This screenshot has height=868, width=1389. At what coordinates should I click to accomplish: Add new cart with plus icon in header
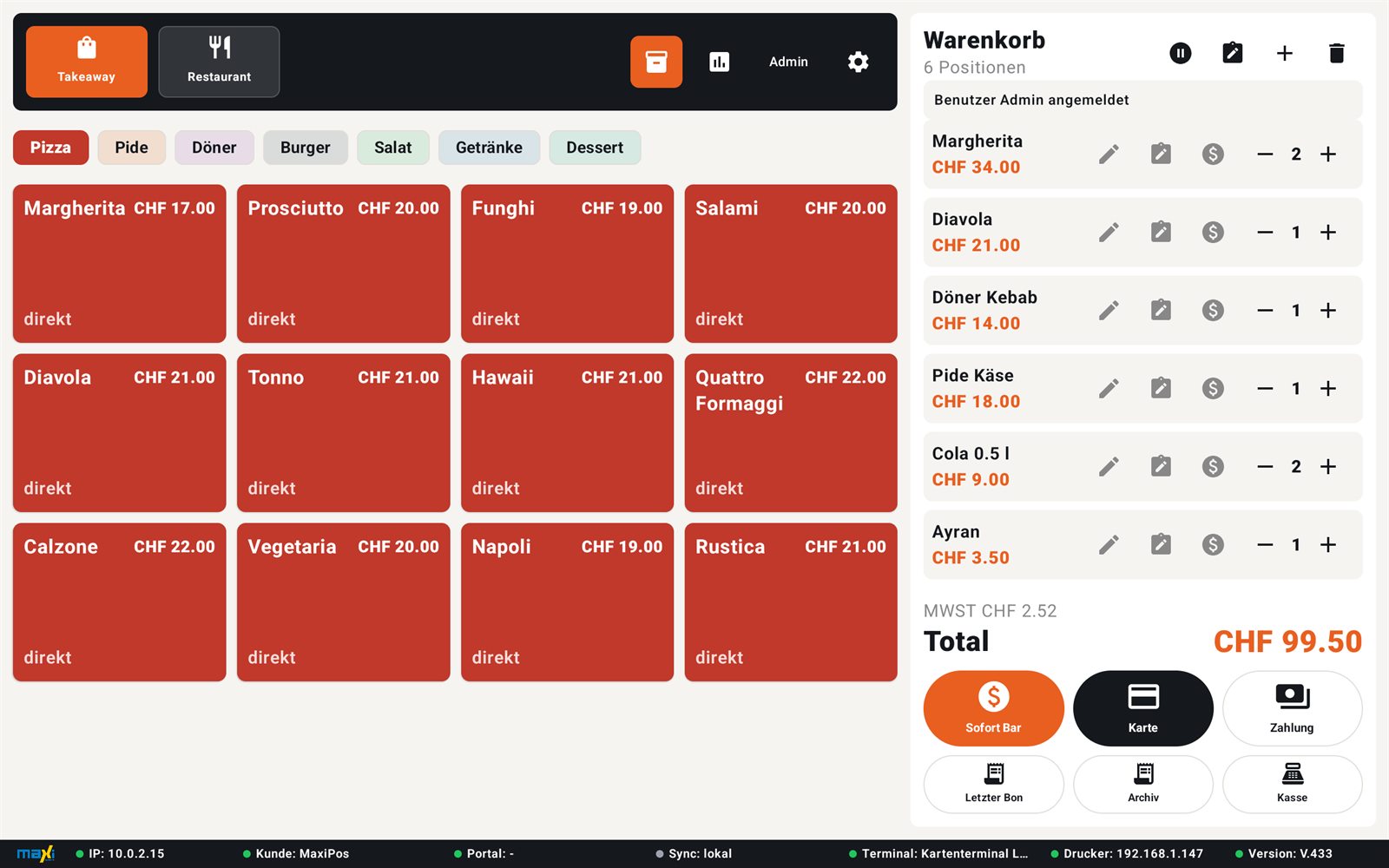pyautogui.click(x=1285, y=53)
